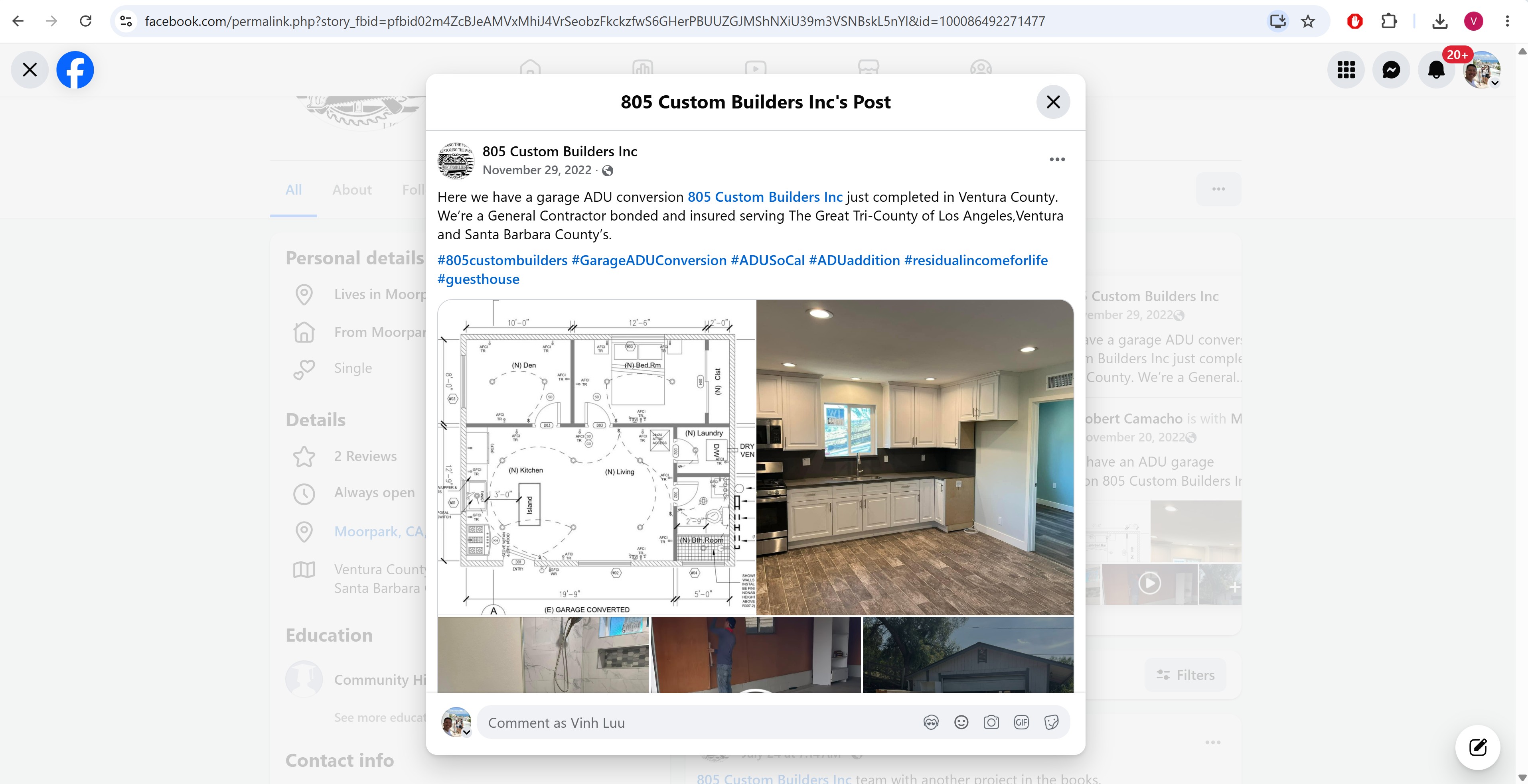This screenshot has height=784, width=1528.
Task: Open hashtag #ADUaddition
Action: [x=854, y=260]
